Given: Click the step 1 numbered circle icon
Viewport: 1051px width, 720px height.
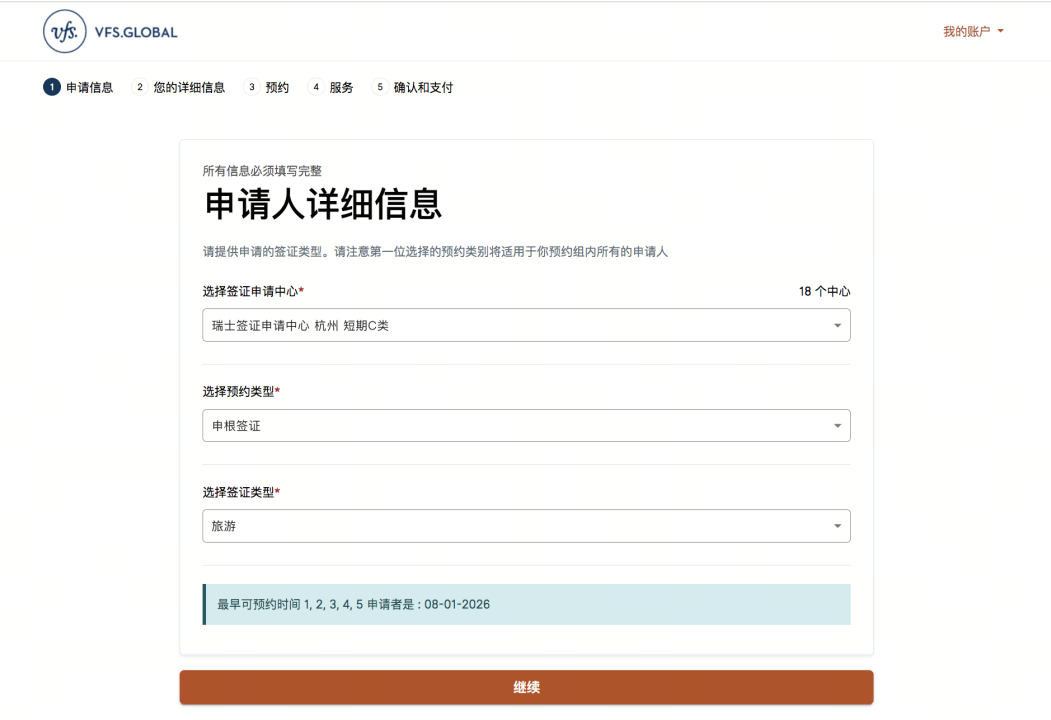Looking at the screenshot, I should click(50, 87).
